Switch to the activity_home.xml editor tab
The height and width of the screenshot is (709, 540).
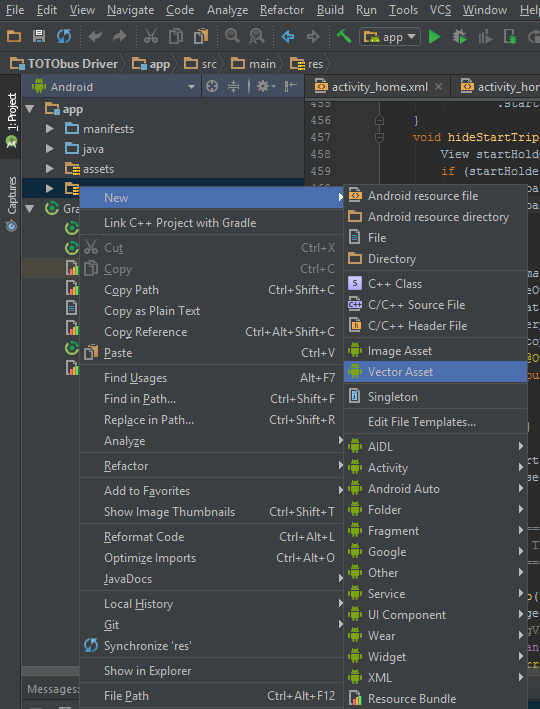point(379,87)
